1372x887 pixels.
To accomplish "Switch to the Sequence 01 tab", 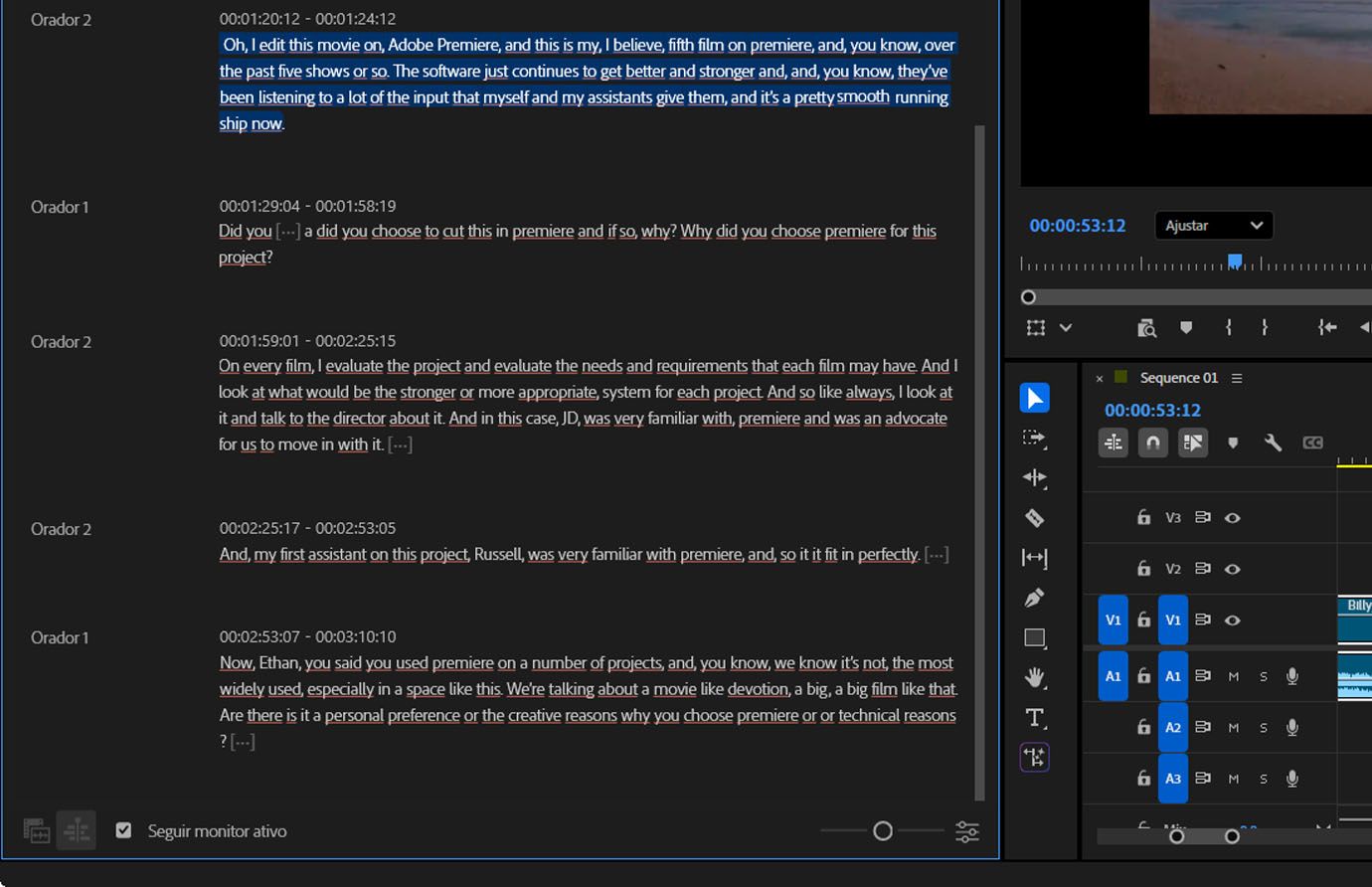I will 1178,377.
